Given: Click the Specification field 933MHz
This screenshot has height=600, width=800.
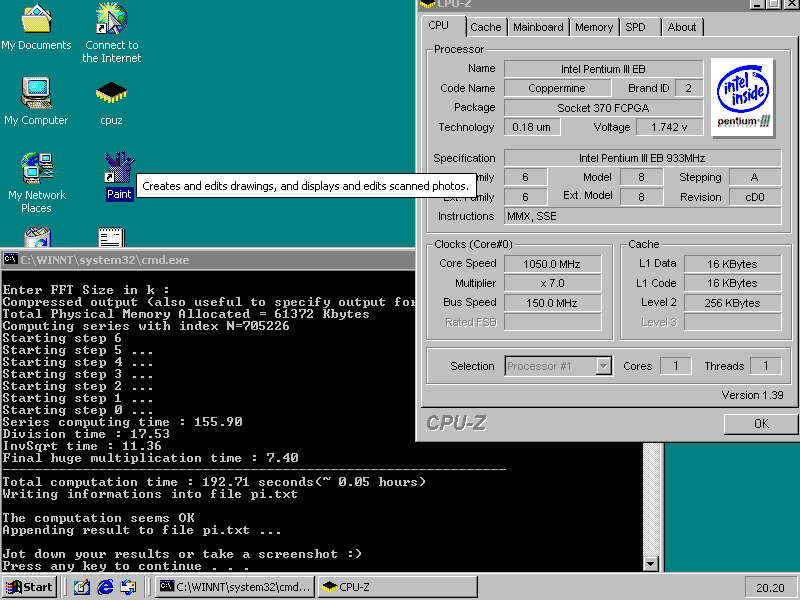Looking at the screenshot, I should click(x=642, y=158).
